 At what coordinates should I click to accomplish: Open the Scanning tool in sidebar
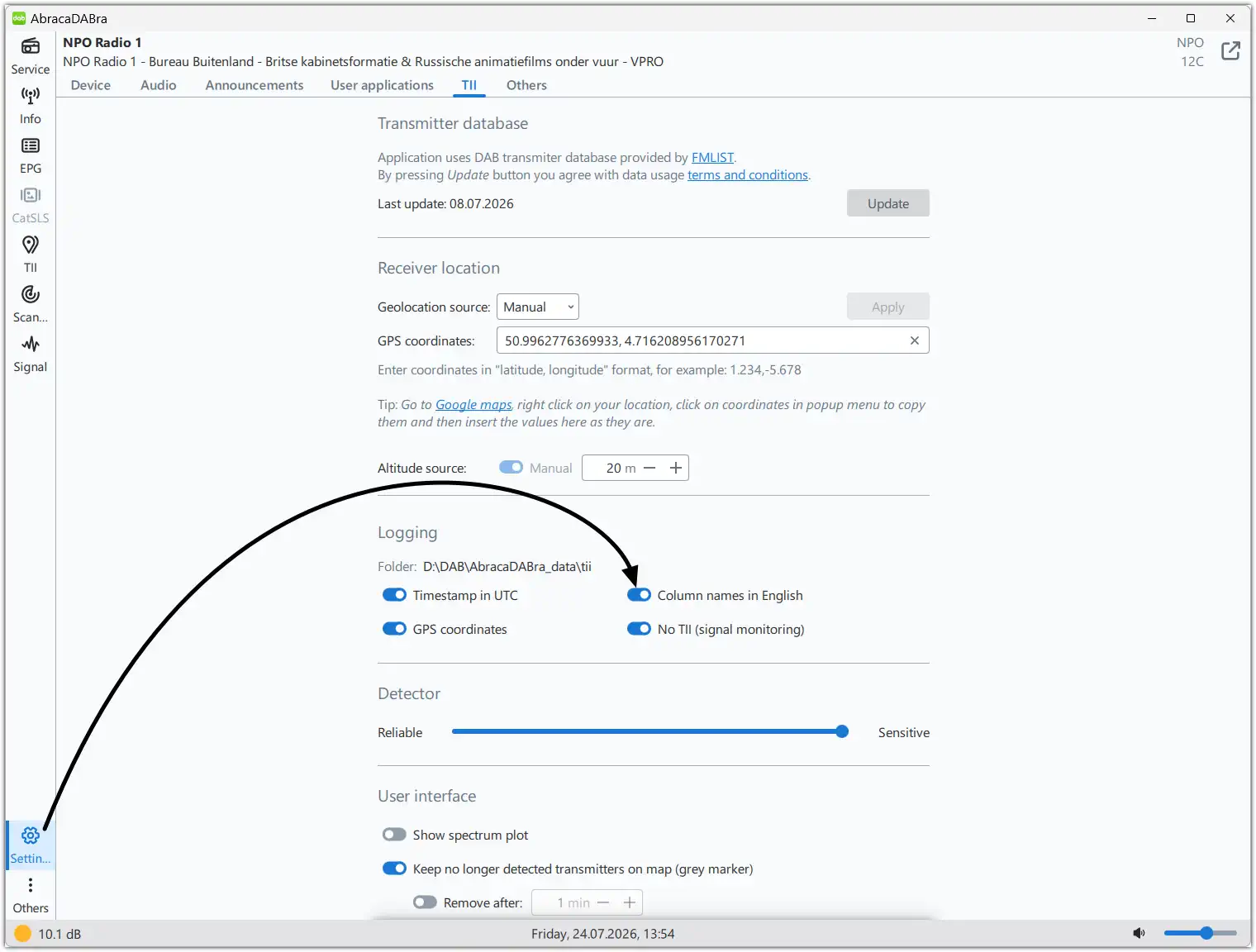coord(31,304)
